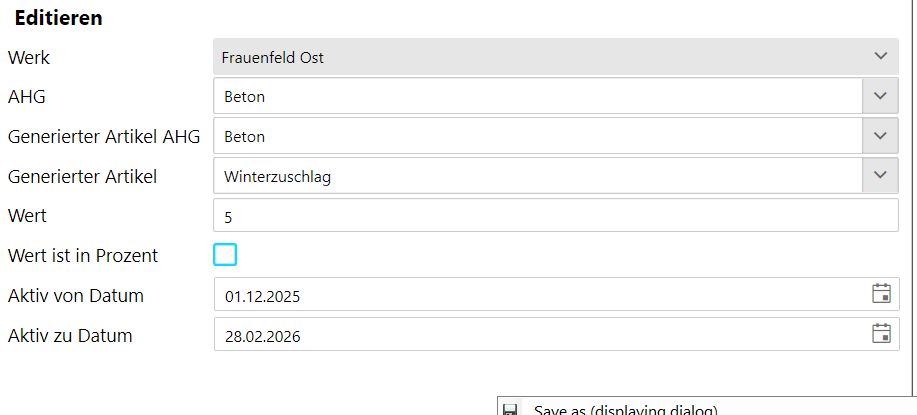Click the floppy disk save icon
The width and height of the screenshot is (917, 415).
[x=510, y=410]
